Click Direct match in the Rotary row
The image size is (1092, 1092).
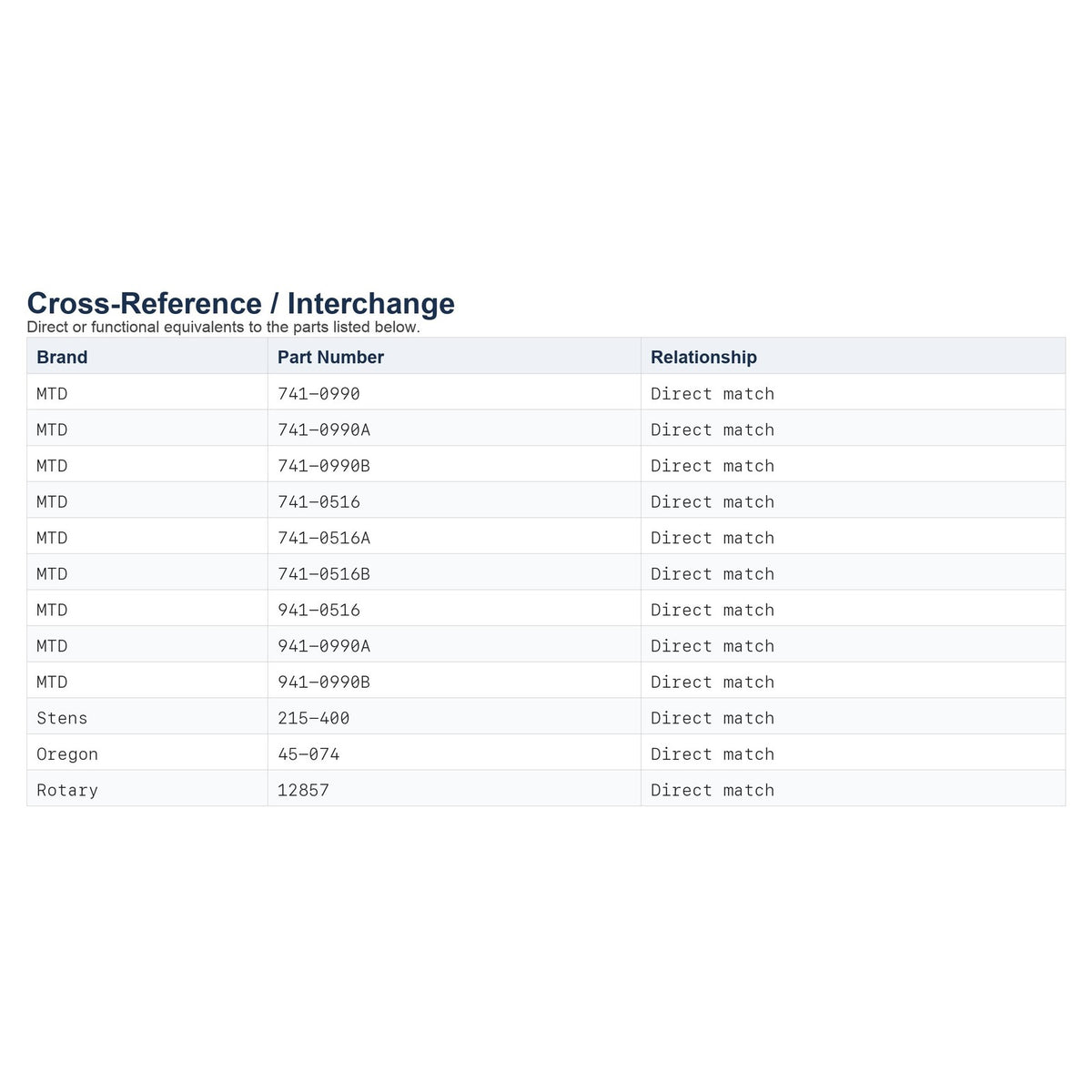pos(713,790)
